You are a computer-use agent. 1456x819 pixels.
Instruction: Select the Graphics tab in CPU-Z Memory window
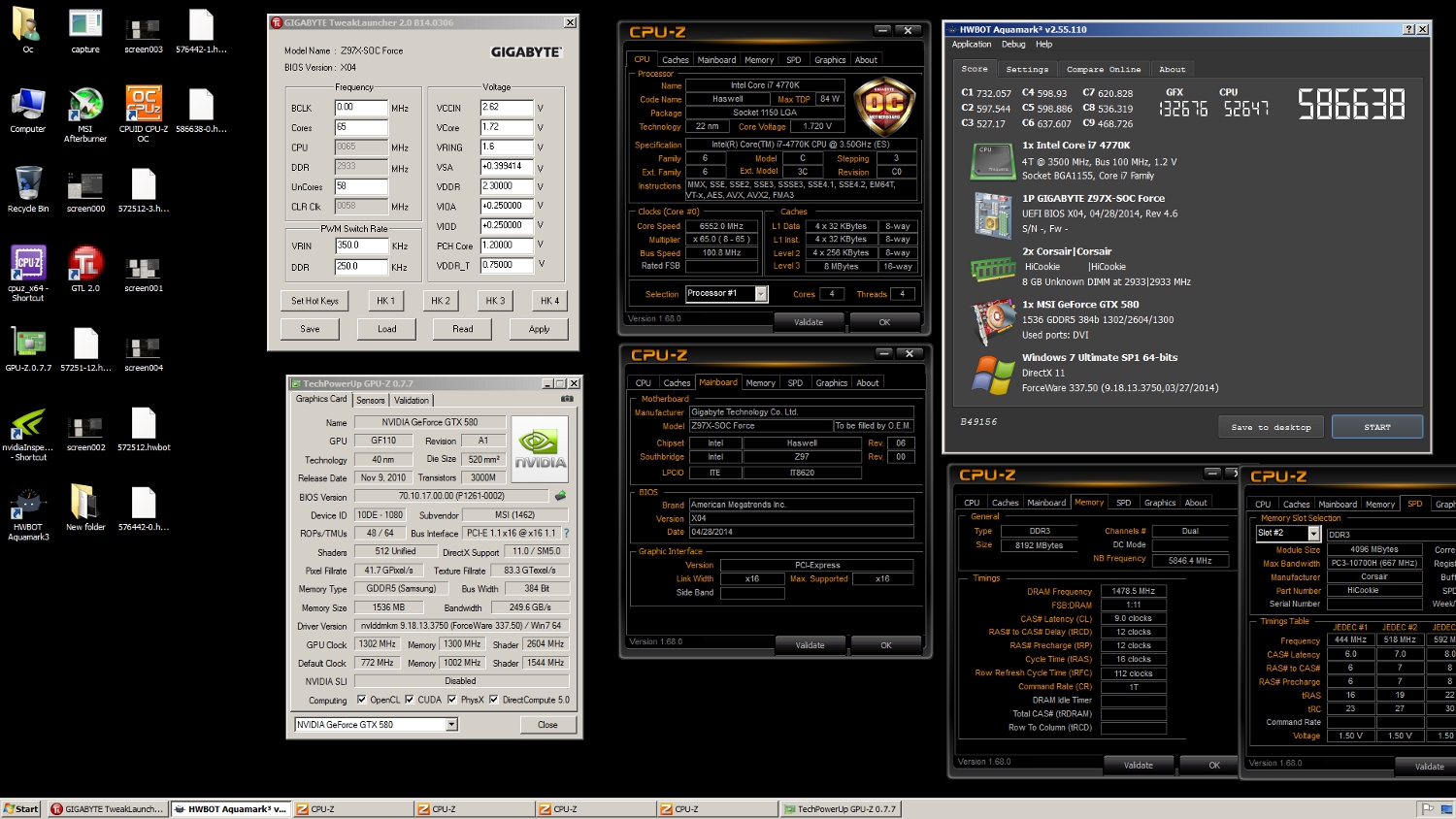pyautogui.click(x=1160, y=503)
